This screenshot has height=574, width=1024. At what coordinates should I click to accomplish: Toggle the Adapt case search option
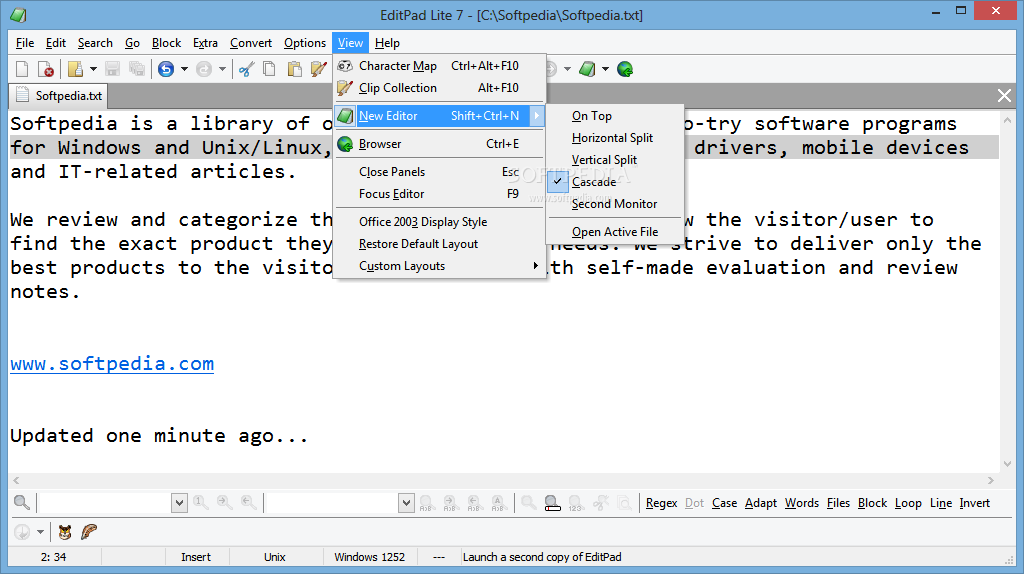click(x=761, y=503)
